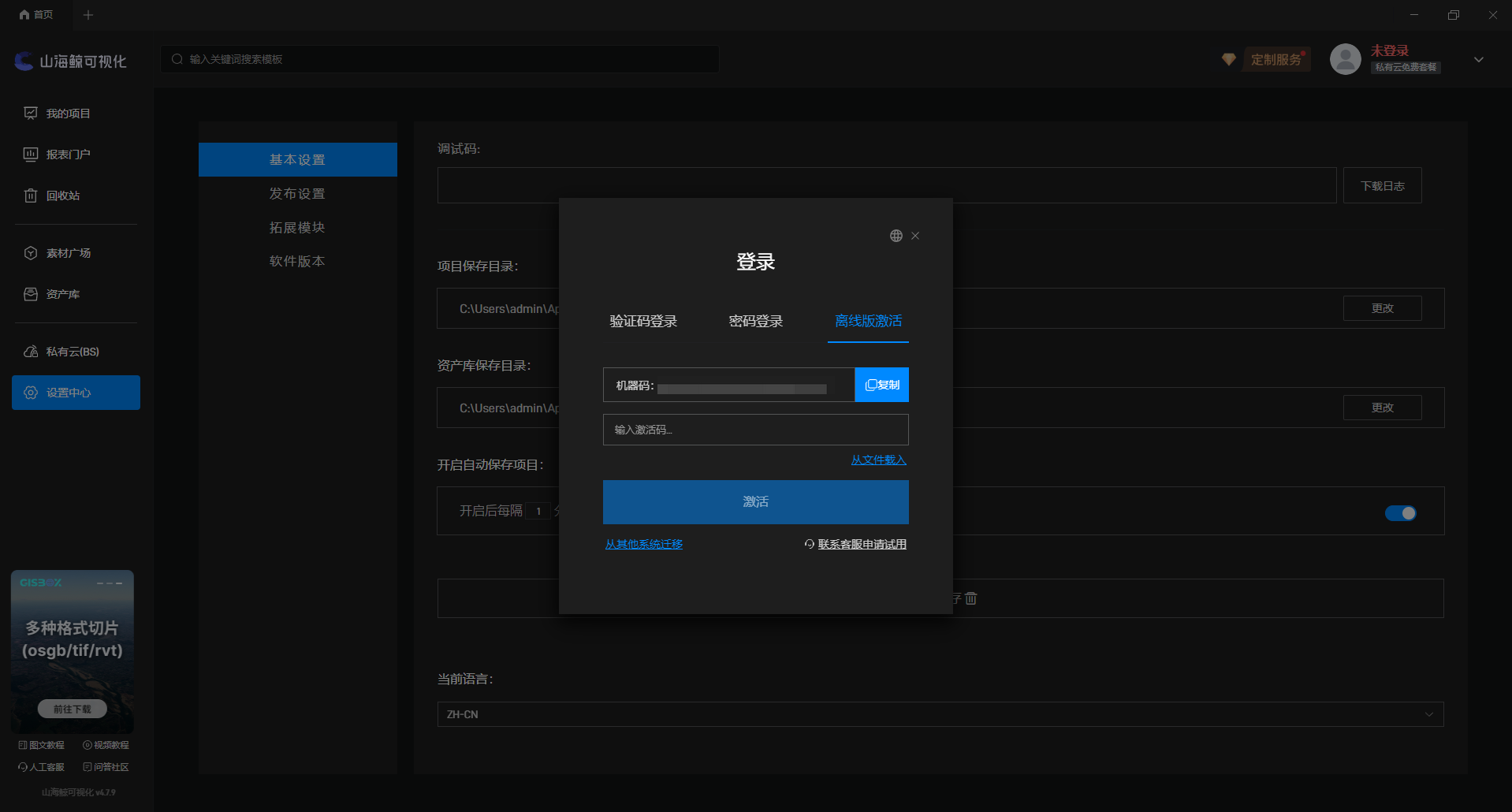Viewport: 1512px width, 812px height.
Task: Click the 输入激活码 input field
Action: coord(756,430)
